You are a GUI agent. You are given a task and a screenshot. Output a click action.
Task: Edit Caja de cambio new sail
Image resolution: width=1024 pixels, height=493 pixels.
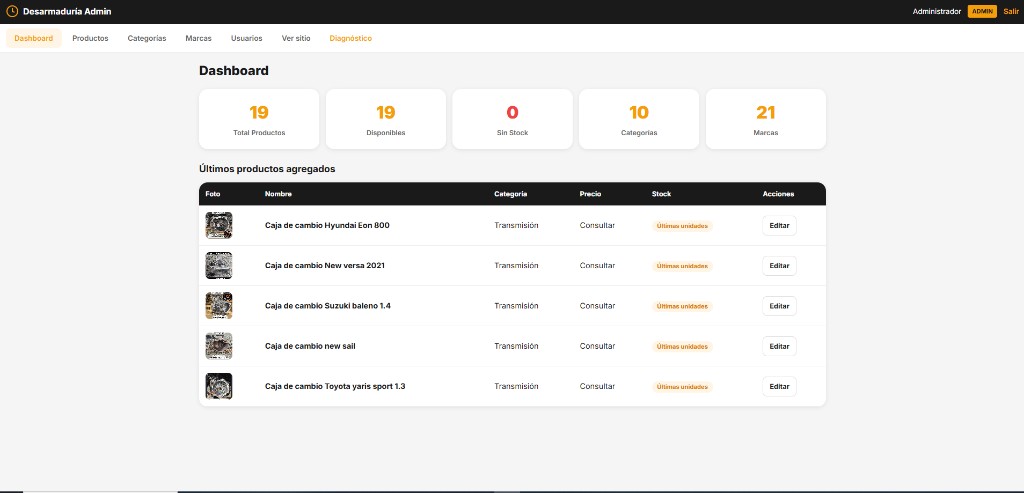click(x=779, y=346)
